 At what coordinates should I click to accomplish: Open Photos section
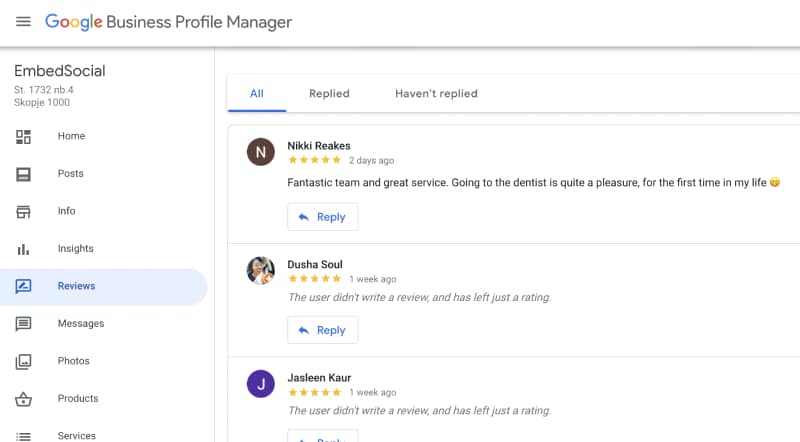[73, 360]
